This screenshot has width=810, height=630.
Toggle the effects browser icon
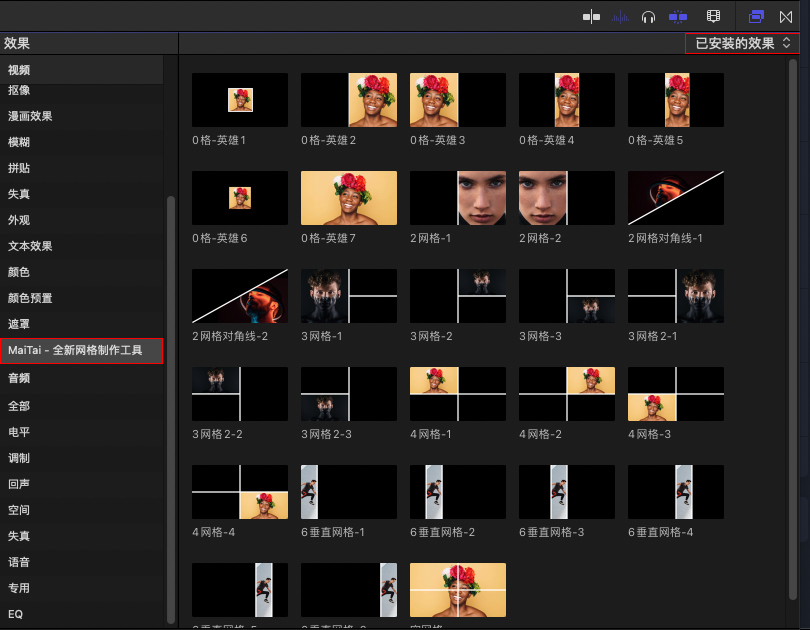pyautogui.click(x=756, y=17)
